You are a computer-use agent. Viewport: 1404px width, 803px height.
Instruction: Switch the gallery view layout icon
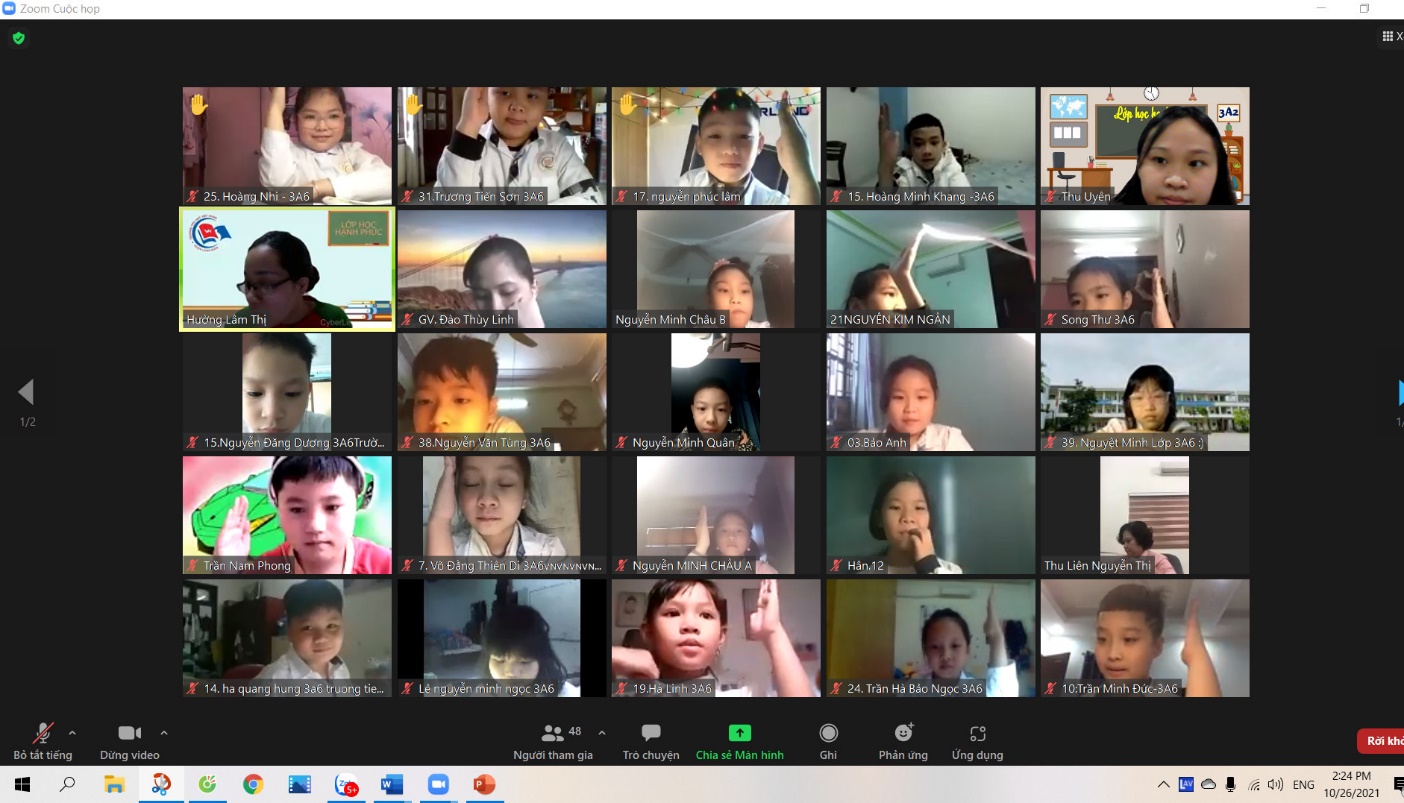[1390, 36]
